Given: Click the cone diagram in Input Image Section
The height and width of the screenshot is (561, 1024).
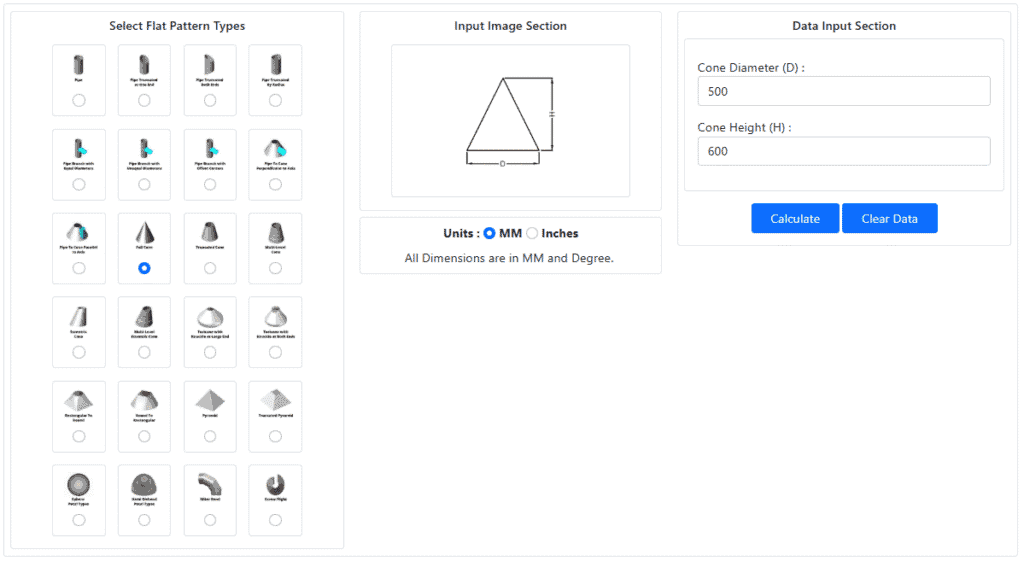Looking at the screenshot, I should tap(510, 121).
